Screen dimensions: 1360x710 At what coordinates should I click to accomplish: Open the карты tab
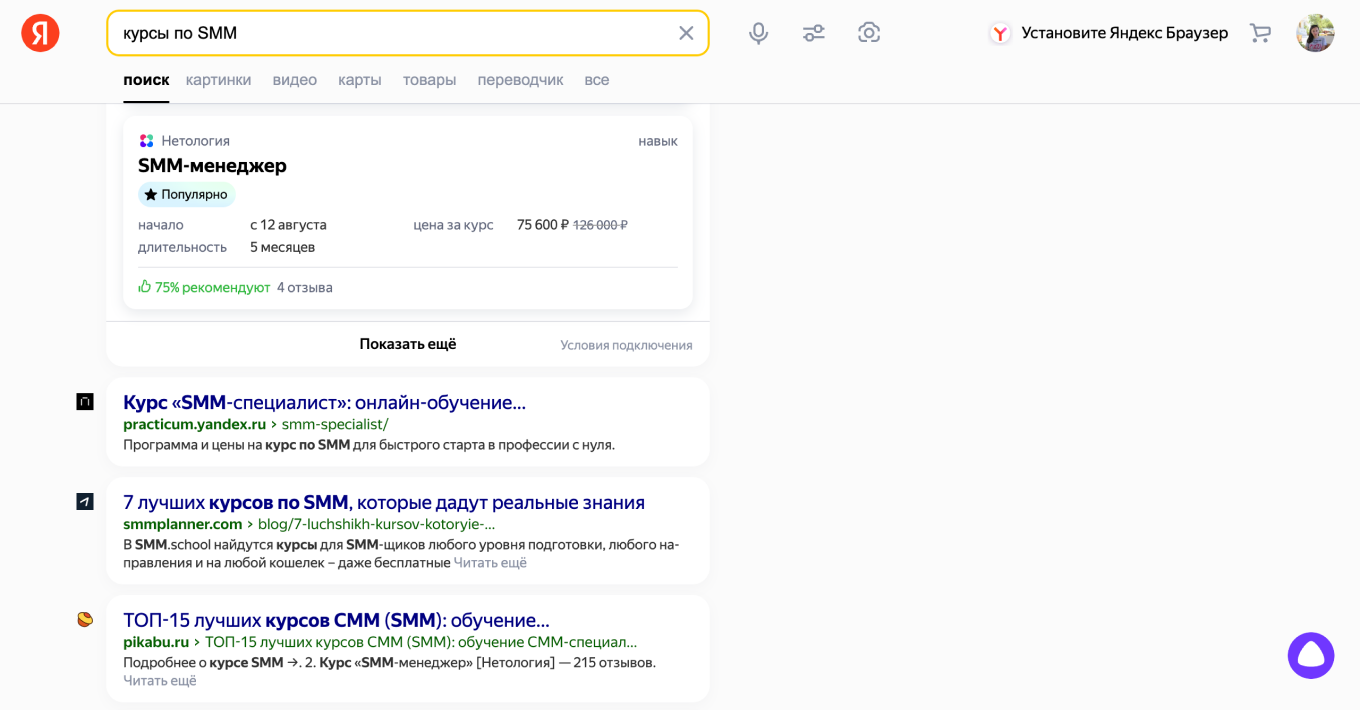(360, 80)
